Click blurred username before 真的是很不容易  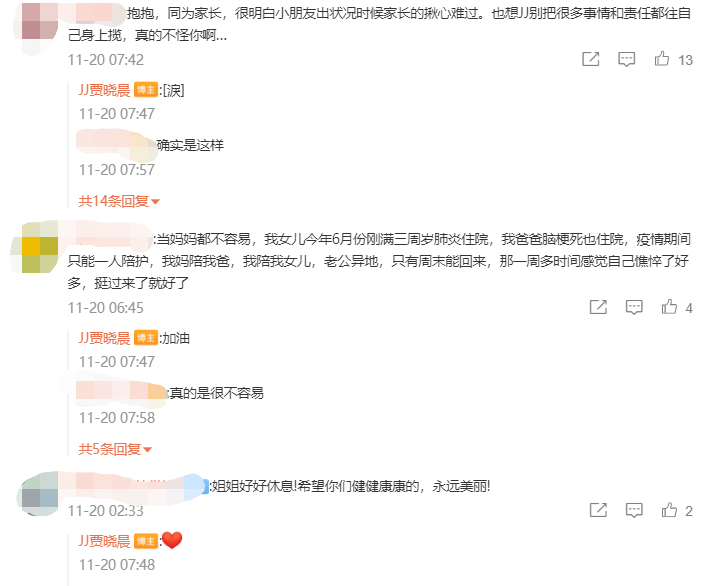(x=121, y=391)
